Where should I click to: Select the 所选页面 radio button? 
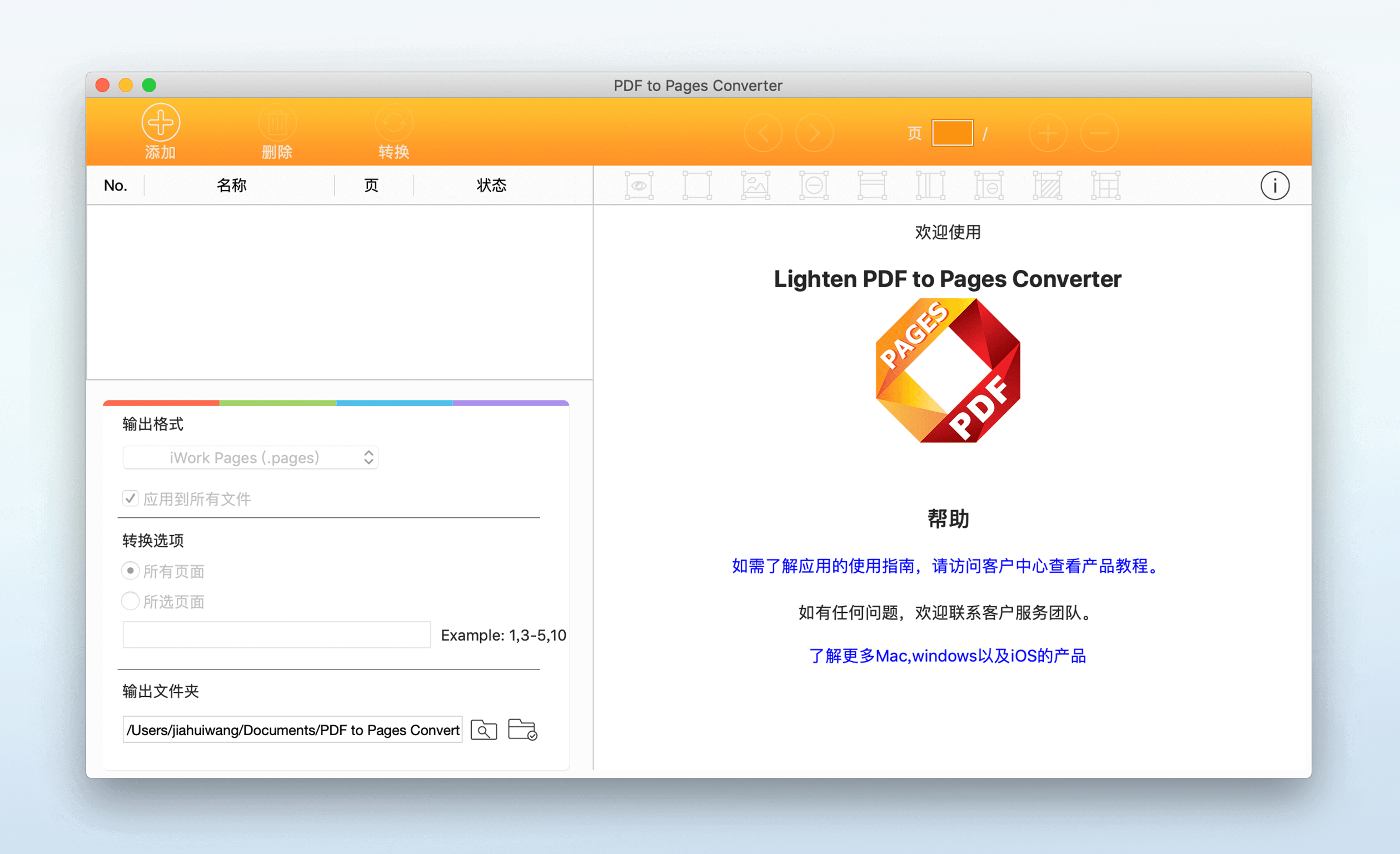point(130,601)
